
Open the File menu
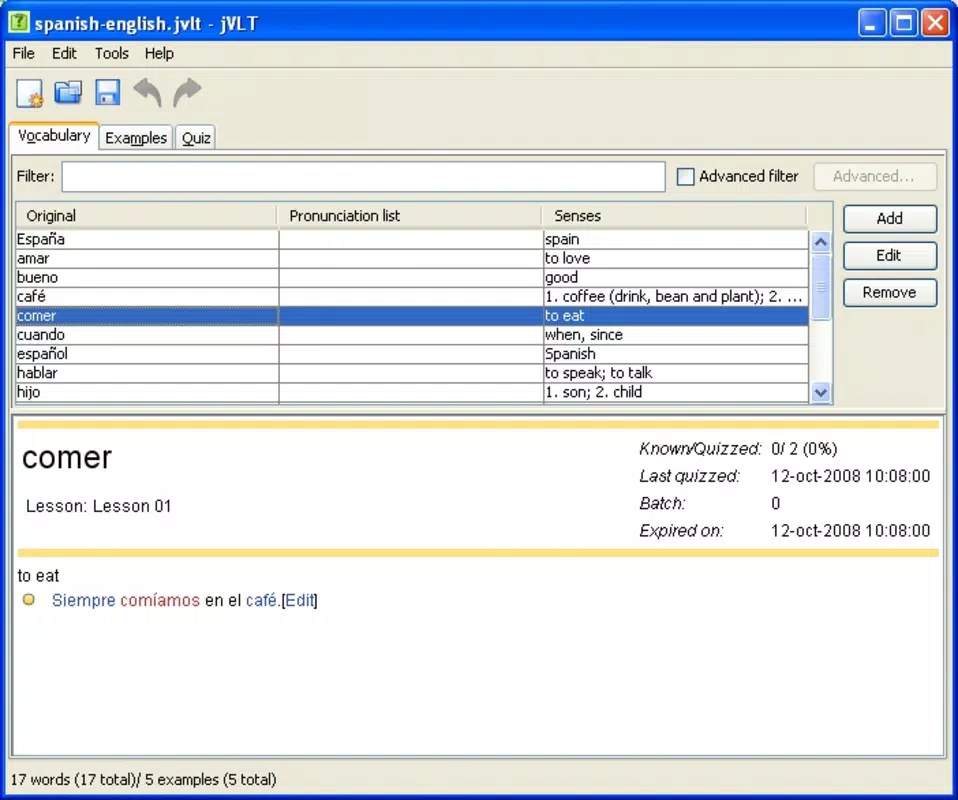point(24,54)
